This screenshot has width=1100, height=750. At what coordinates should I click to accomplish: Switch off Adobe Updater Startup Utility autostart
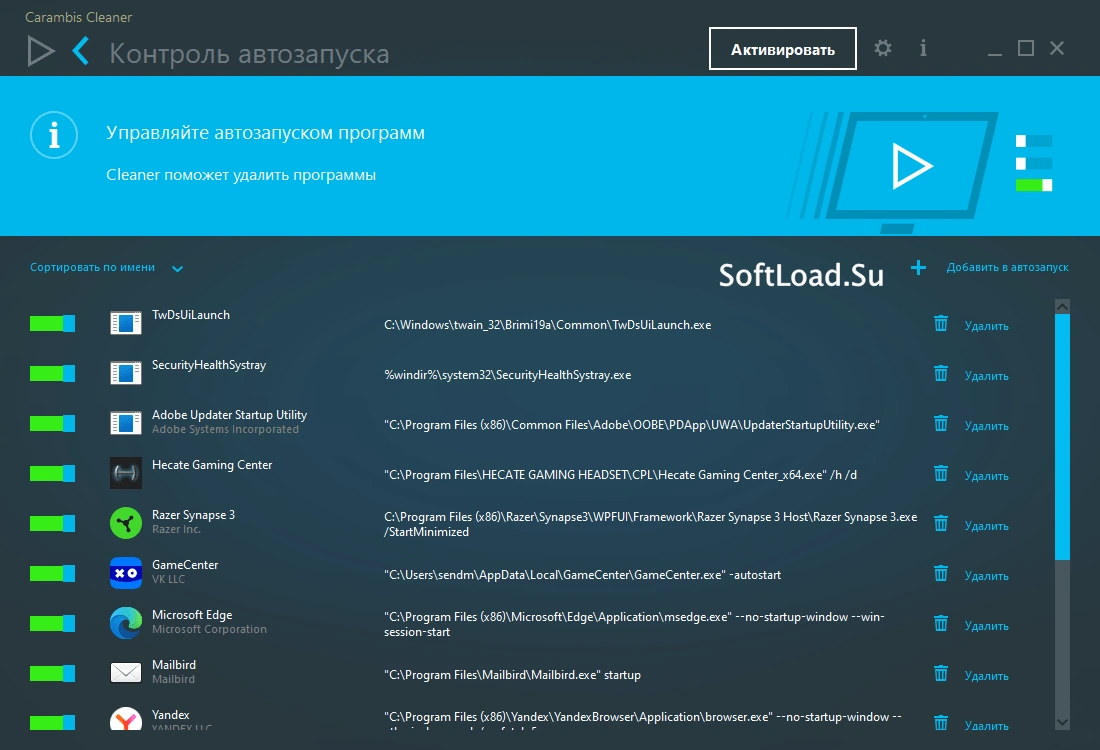[x=53, y=423]
